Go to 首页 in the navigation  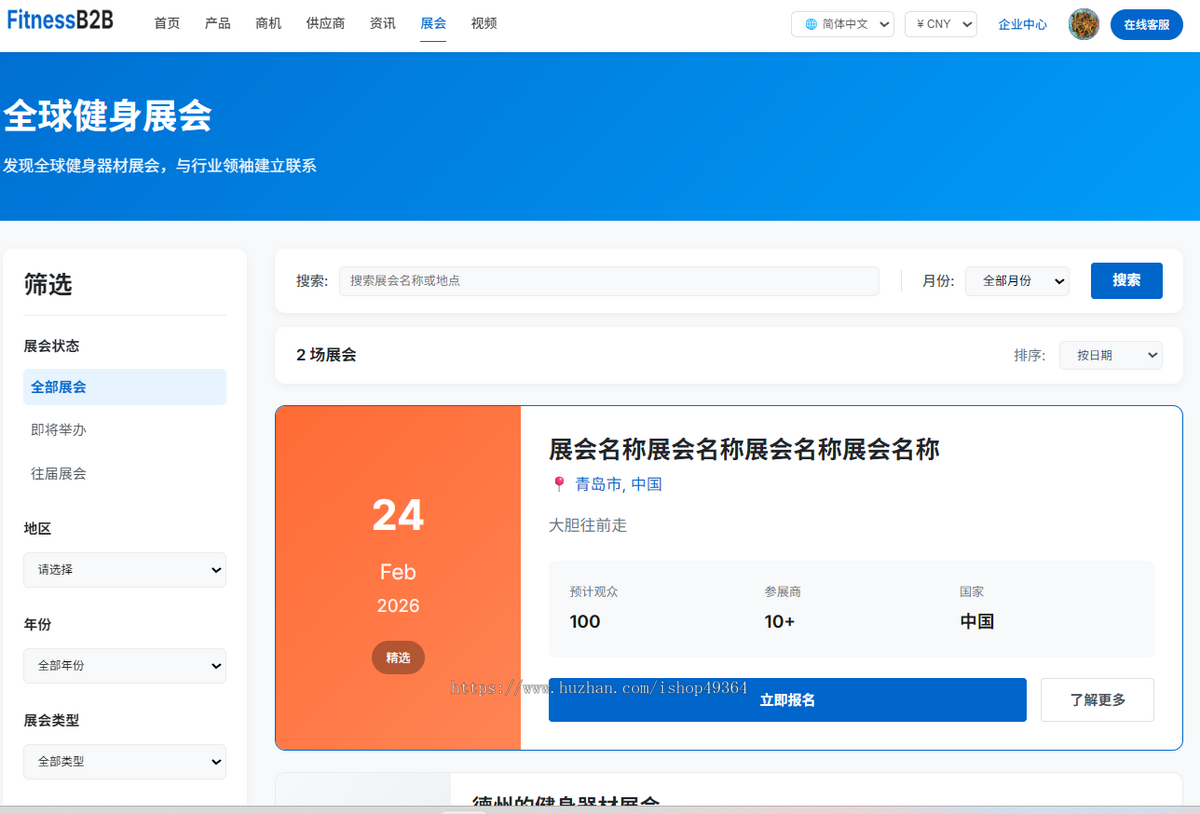pyautogui.click(x=167, y=23)
